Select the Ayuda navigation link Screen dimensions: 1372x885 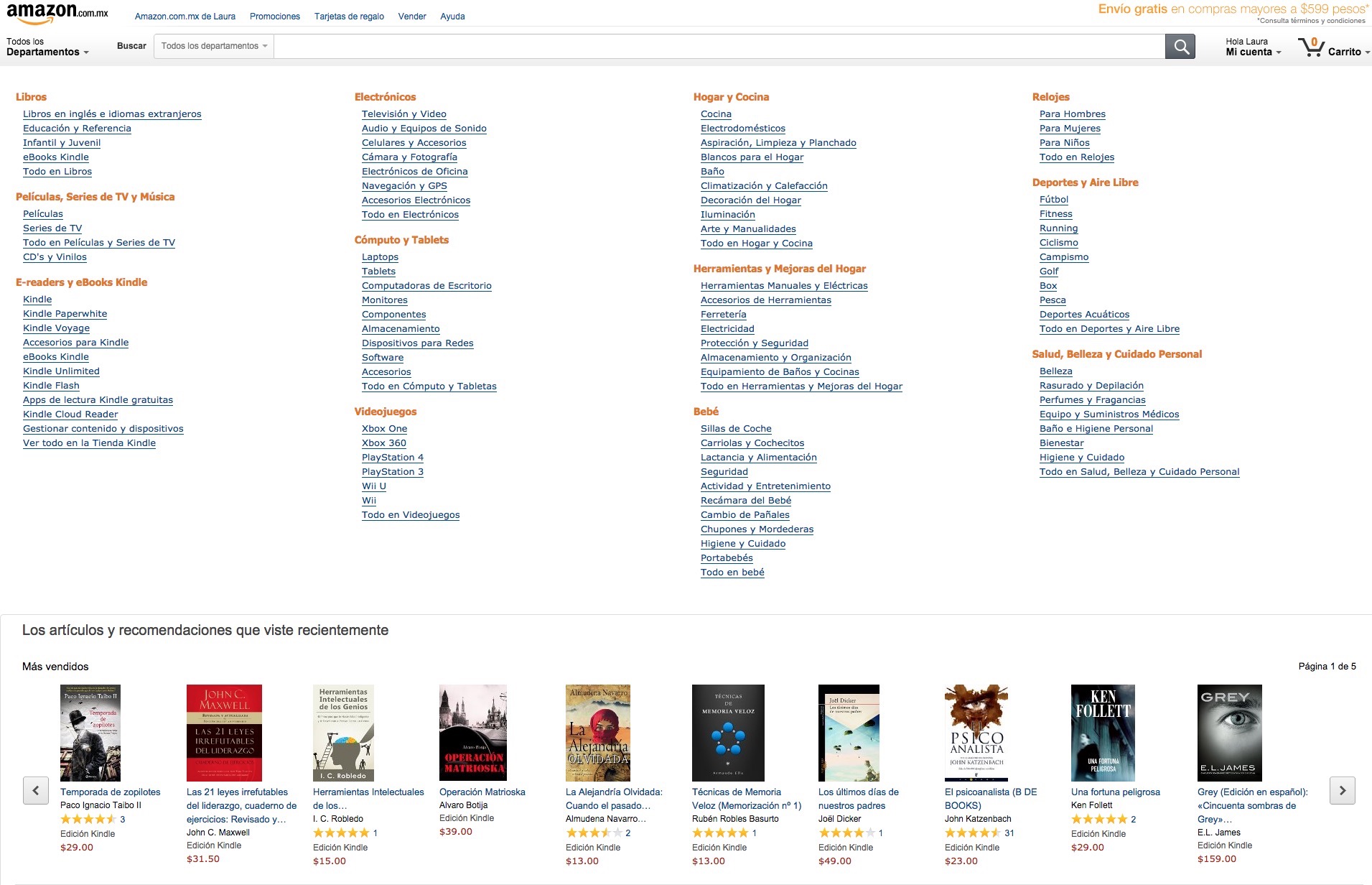pos(452,17)
